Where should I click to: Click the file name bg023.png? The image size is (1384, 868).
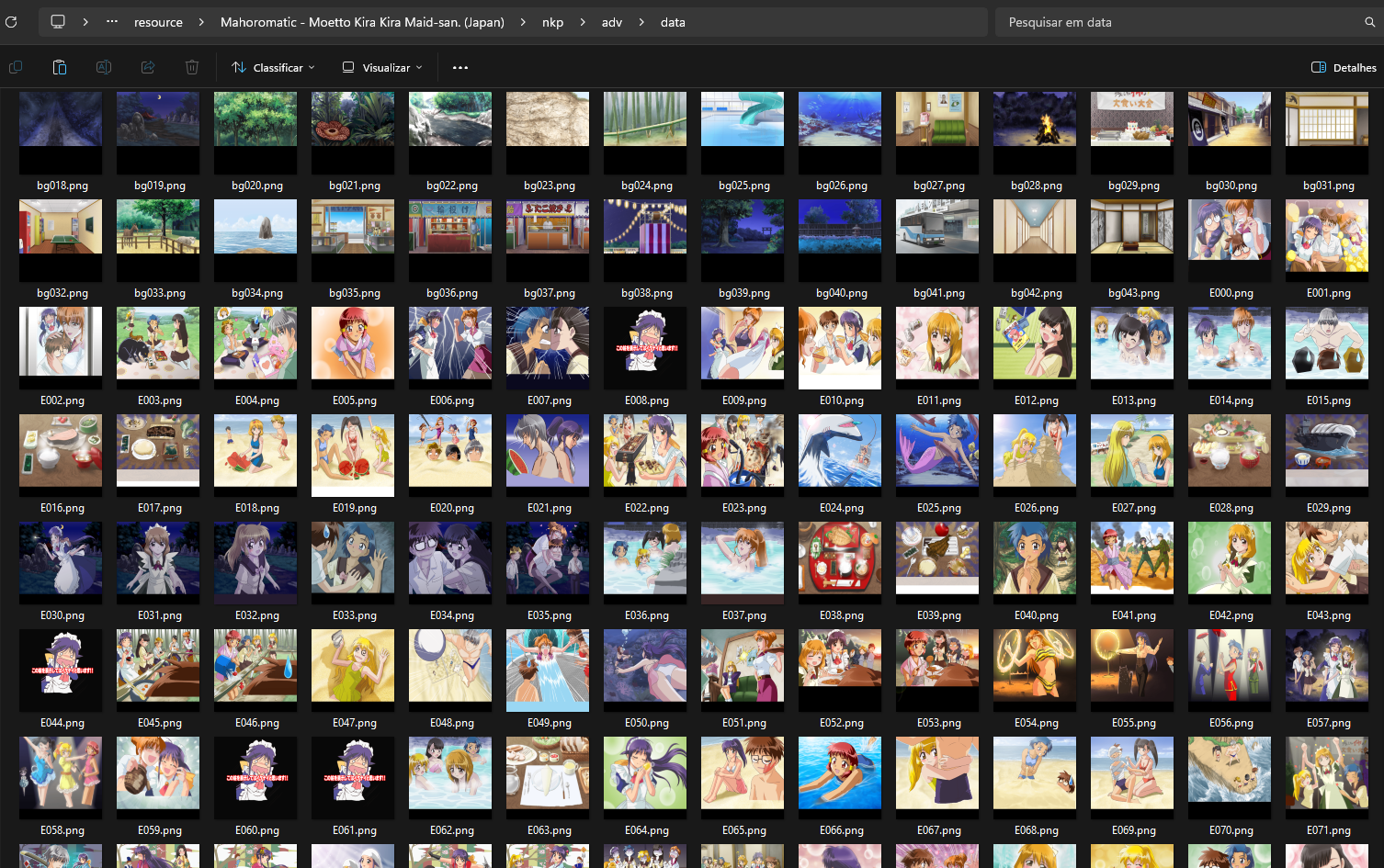coord(550,186)
